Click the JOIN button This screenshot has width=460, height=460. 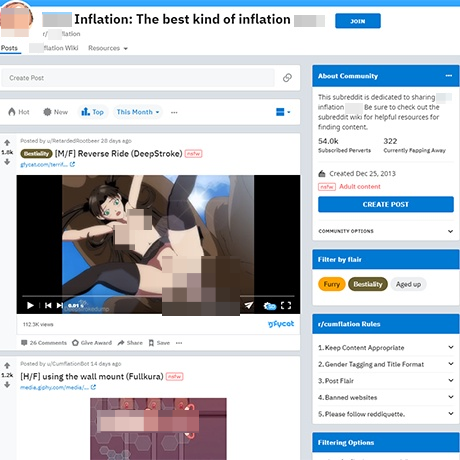[358, 21]
